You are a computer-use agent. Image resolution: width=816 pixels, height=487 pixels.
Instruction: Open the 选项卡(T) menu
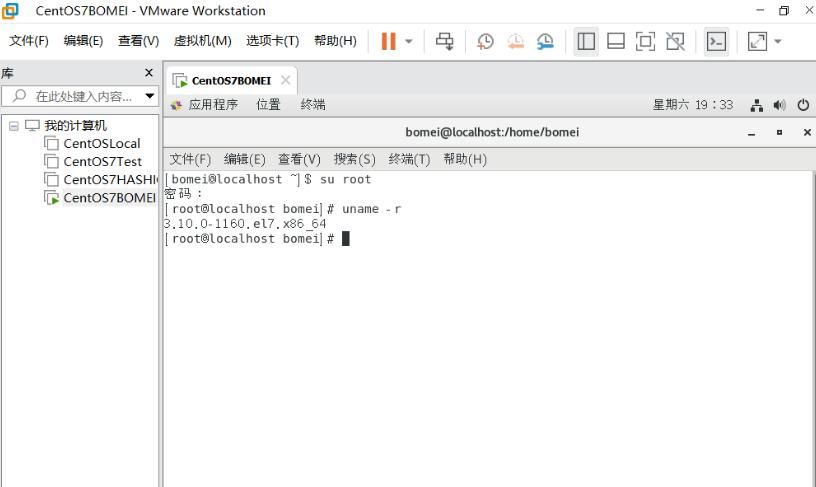coord(273,41)
